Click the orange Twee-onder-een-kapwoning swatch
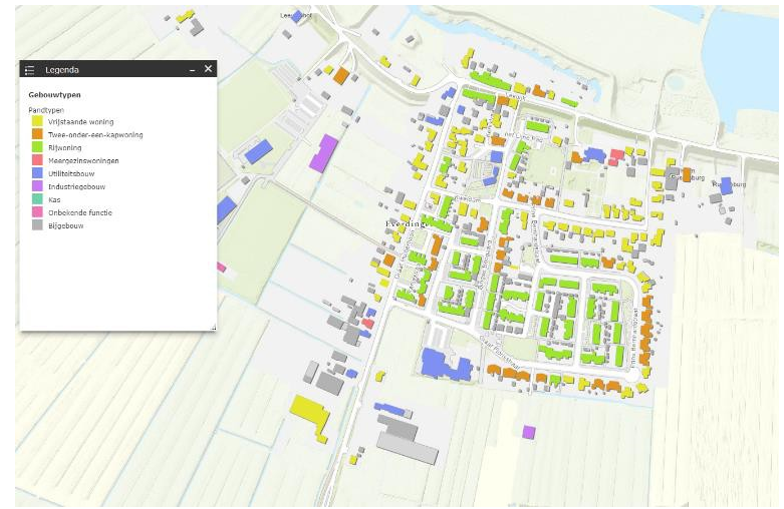This screenshot has height=509, width=784. tap(37, 134)
